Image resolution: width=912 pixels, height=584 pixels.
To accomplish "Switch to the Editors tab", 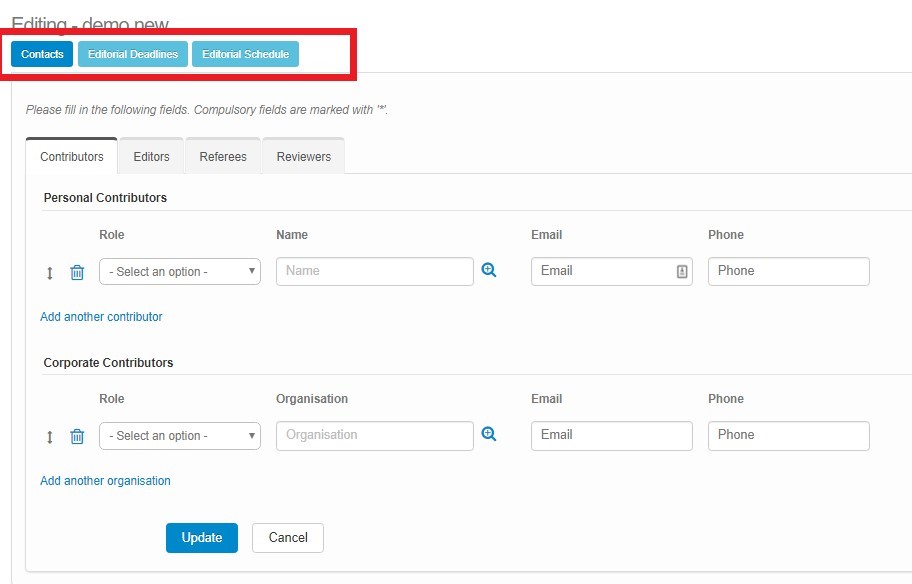I will click(151, 157).
